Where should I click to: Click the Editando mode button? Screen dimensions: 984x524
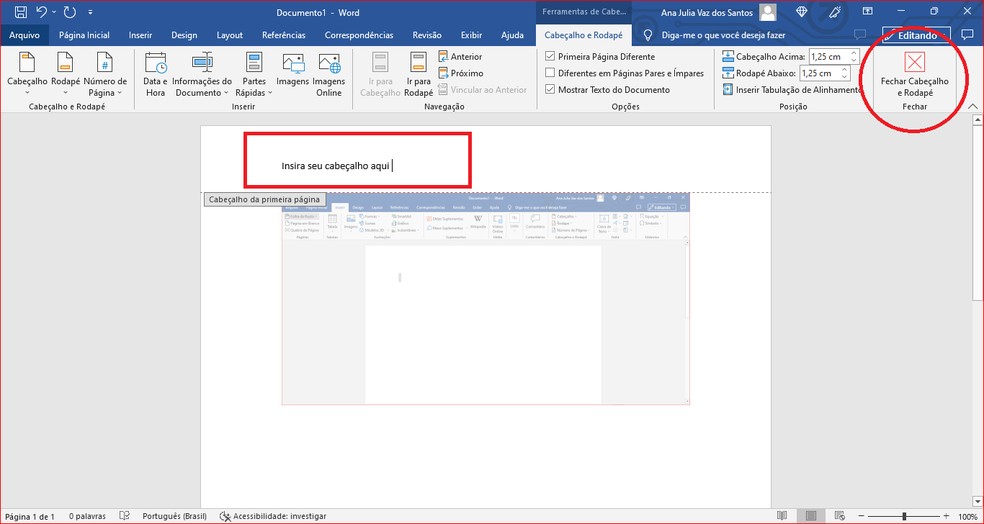(x=909, y=35)
